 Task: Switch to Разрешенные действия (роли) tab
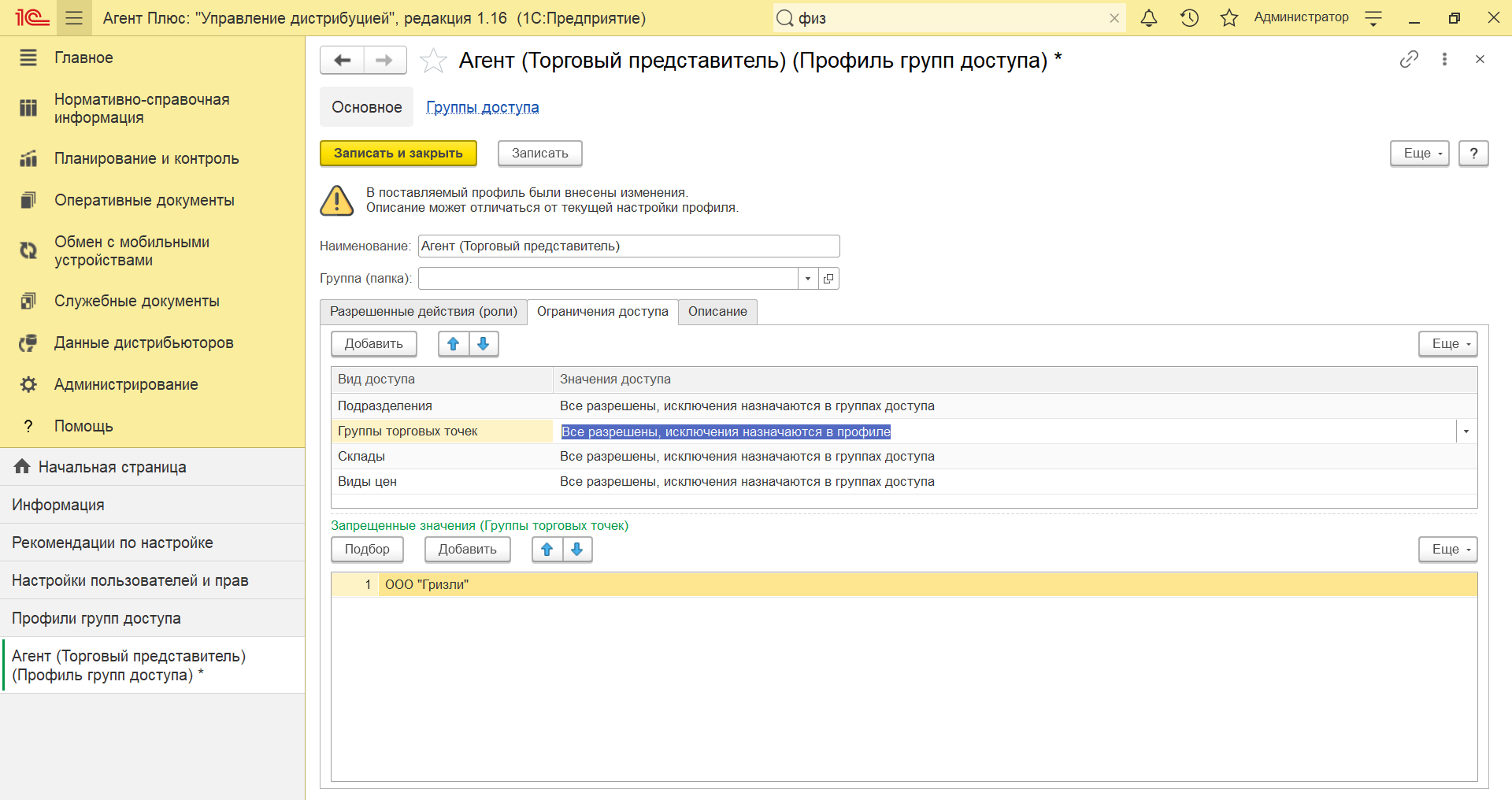point(424,312)
